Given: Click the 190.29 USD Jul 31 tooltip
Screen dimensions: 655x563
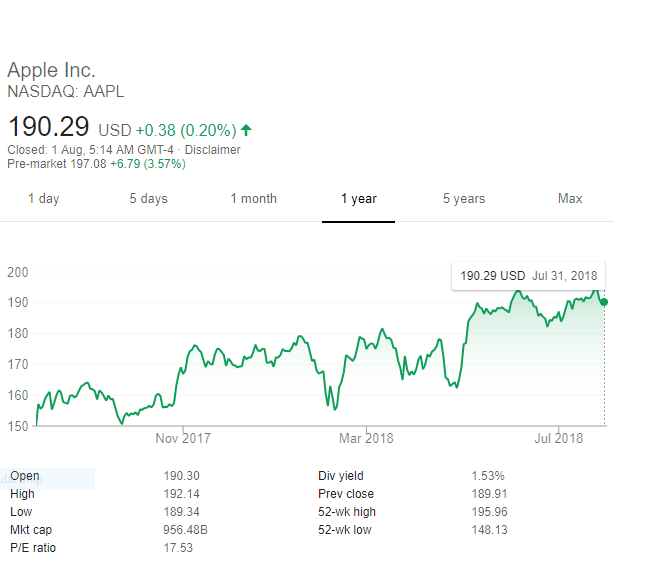Looking at the screenshot, I should click(x=528, y=276).
